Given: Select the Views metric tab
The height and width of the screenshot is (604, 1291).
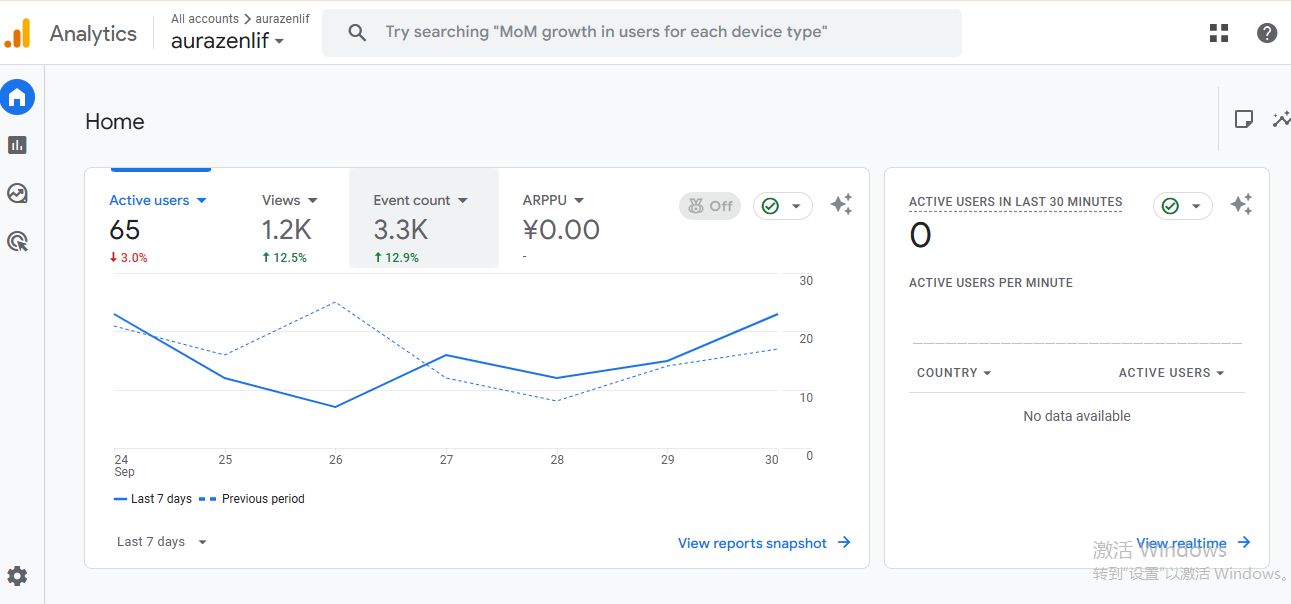Looking at the screenshot, I should click(x=289, y=201).
